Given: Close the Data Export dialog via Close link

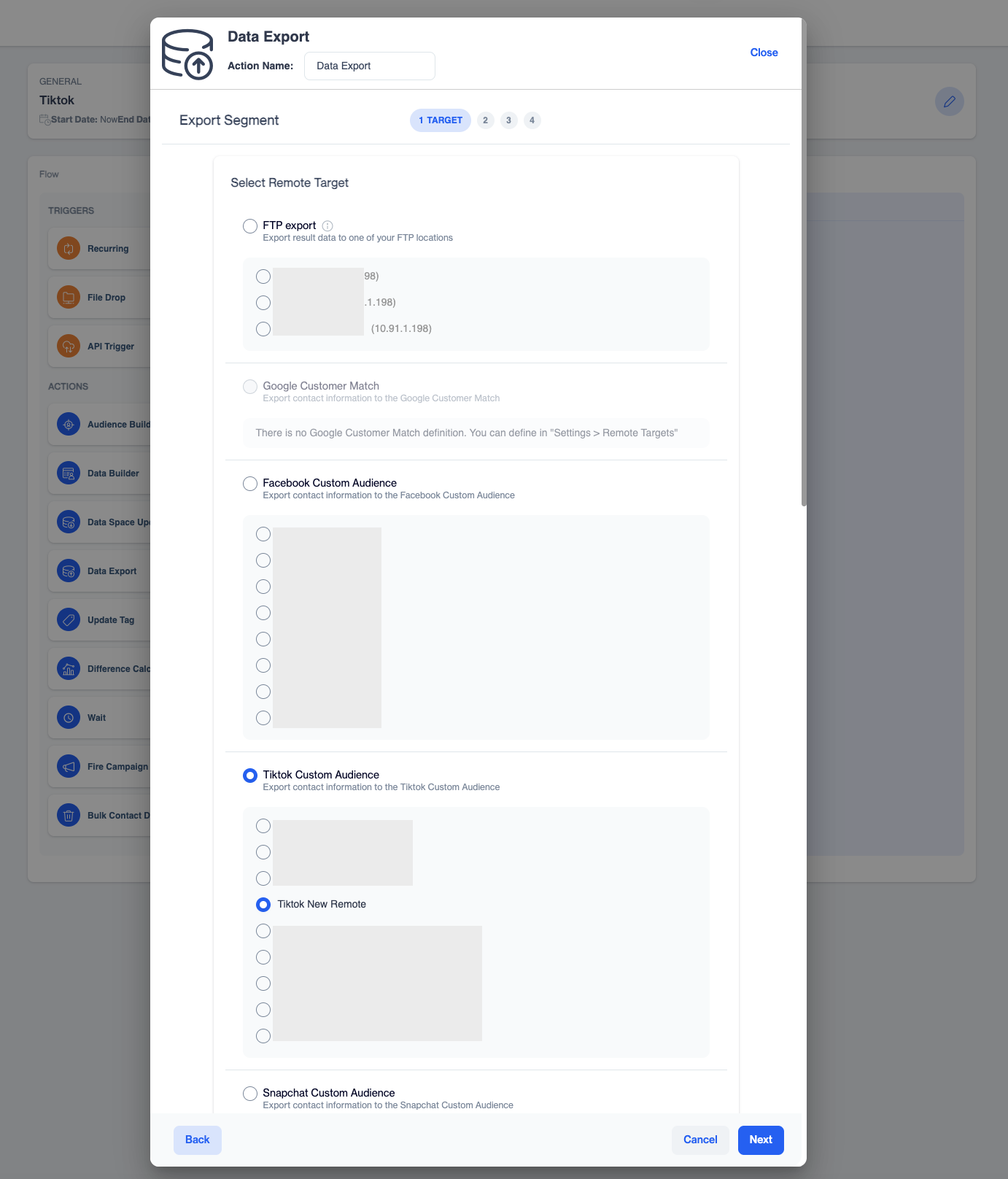Looking at the screenshot, I should click(x=764, y=53).
